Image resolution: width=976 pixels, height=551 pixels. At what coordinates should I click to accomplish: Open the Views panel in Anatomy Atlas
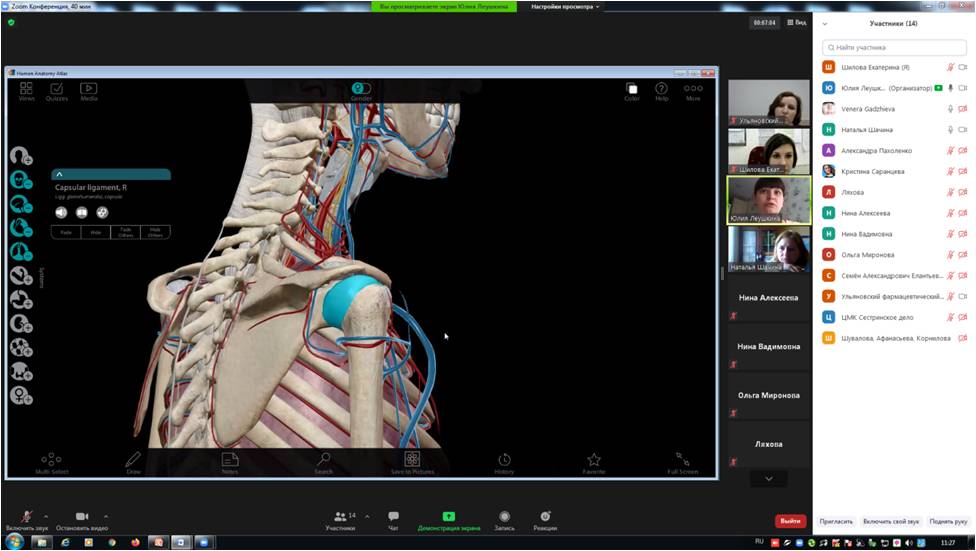coord(26,91)
